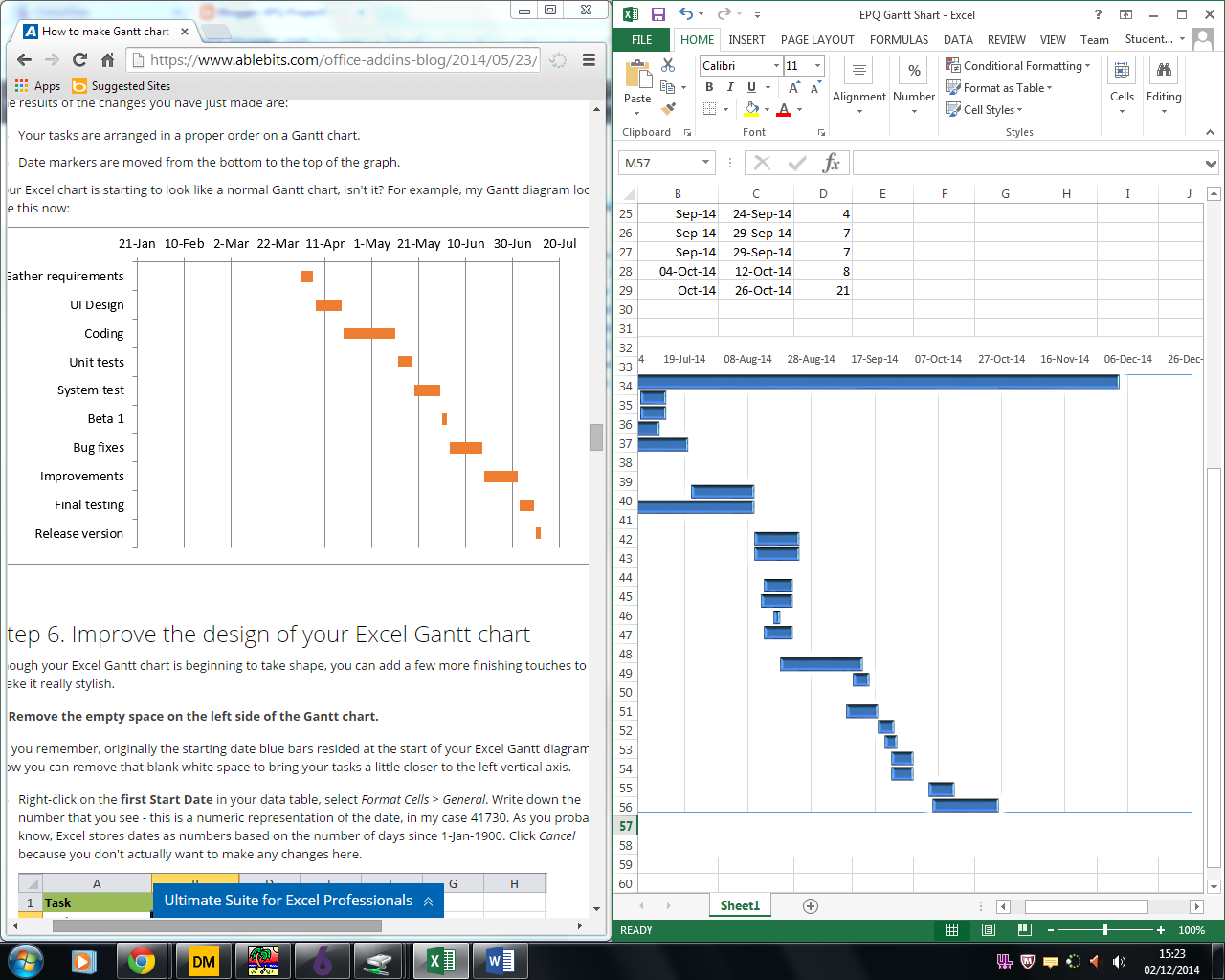Click the Cells ribbon icon

[1121, 71]
